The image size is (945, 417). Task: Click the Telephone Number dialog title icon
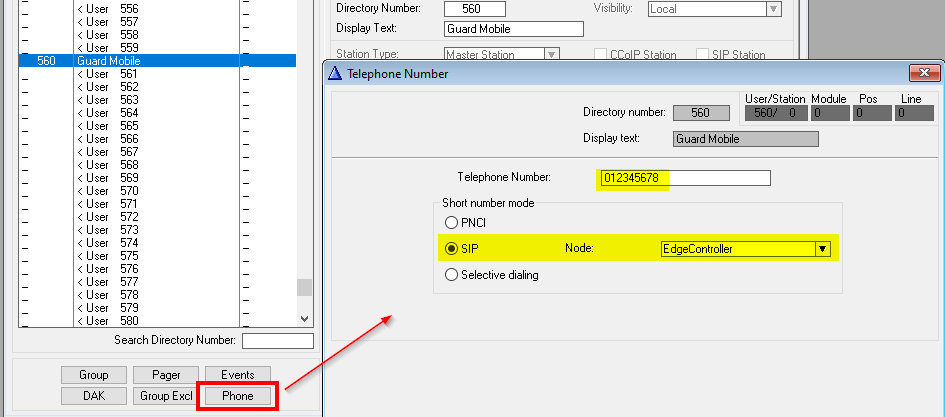(x=335, y=74)
